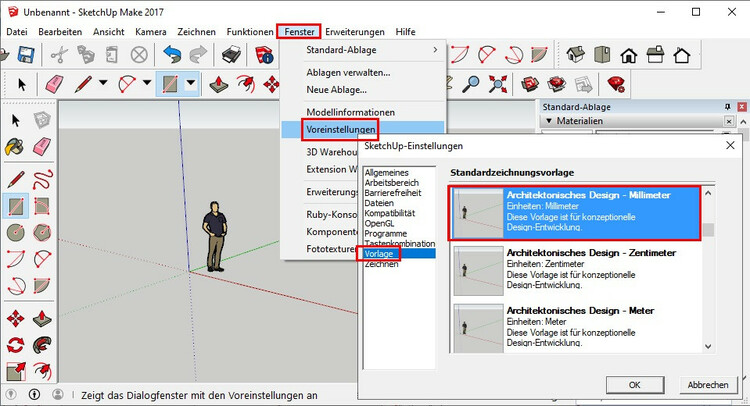This screenshot has height=406, width=750.
Task: Click the tray scroll-up chevron
Action: click(743, 122)
